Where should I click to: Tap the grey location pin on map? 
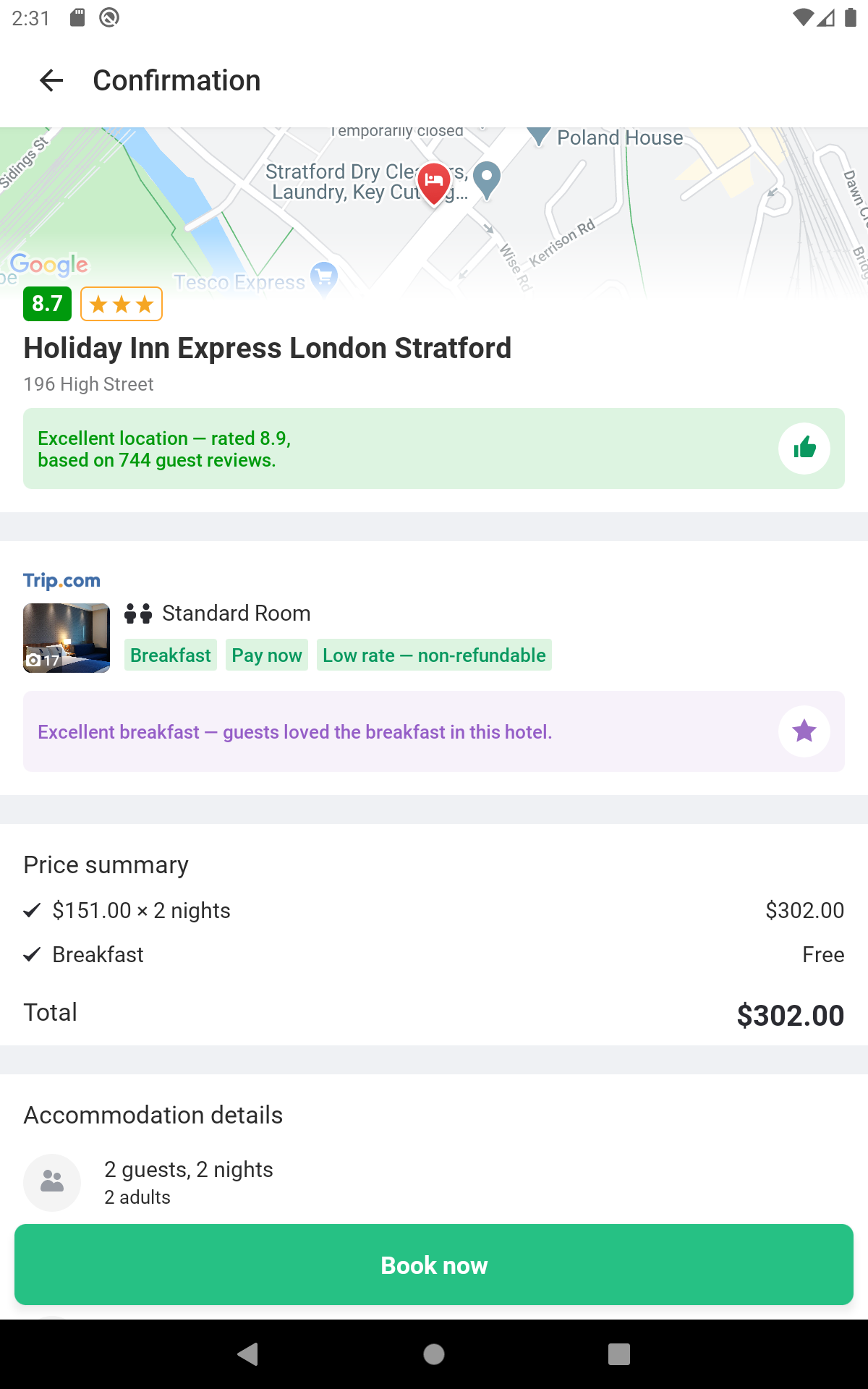(487, 179)
